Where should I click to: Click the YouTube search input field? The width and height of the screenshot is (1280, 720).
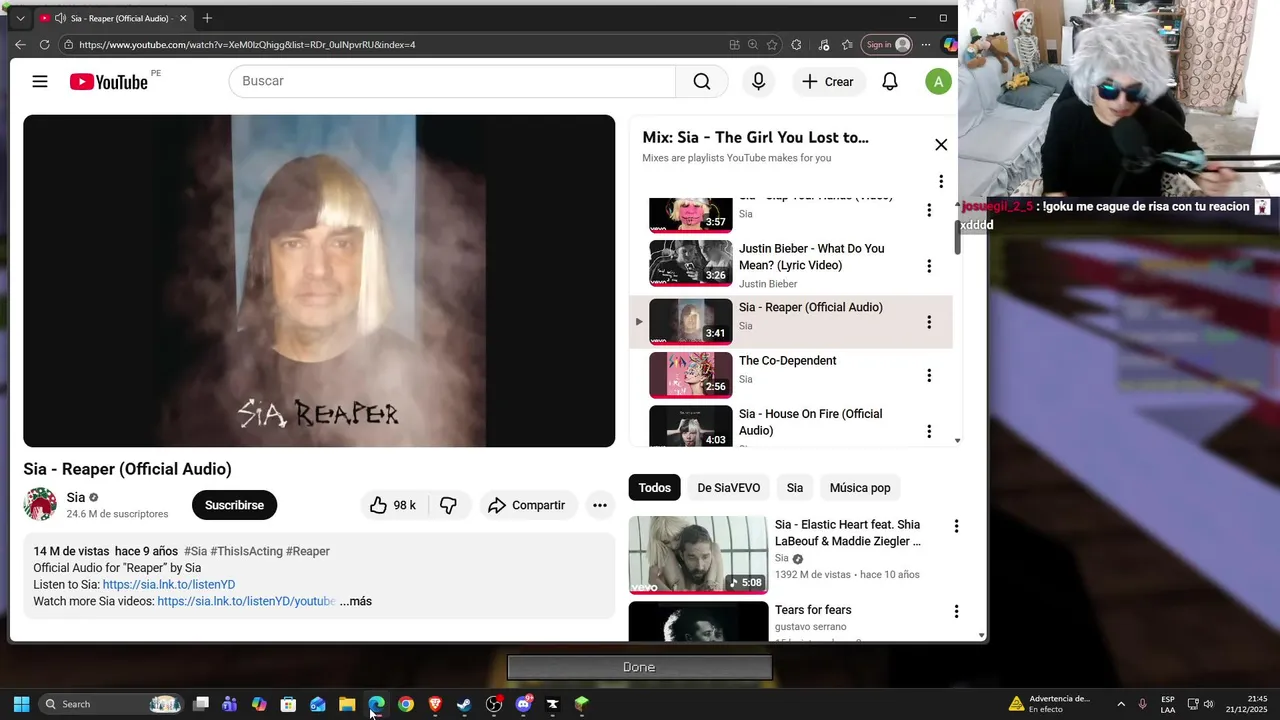point(452,81)
